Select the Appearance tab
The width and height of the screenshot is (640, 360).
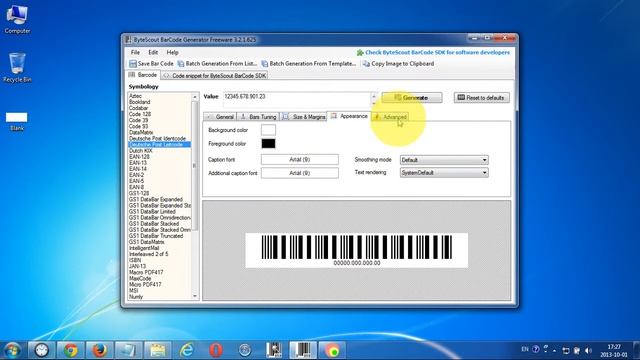(x=349, y=116)
